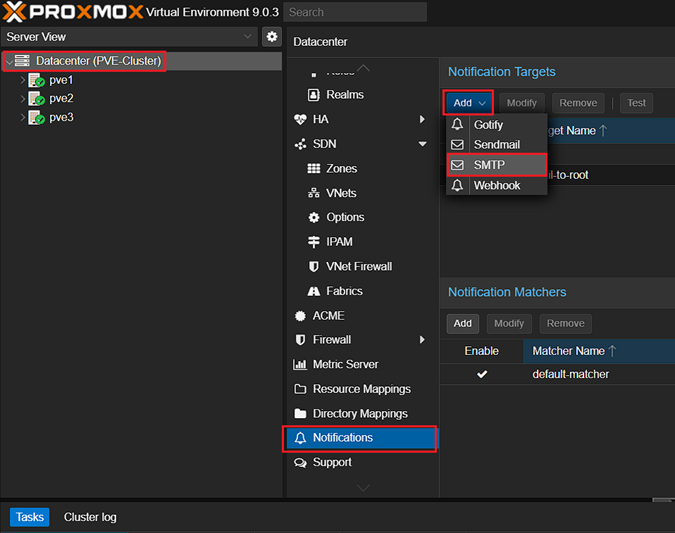Expand the HA submenu arrow

click(423, 119)
